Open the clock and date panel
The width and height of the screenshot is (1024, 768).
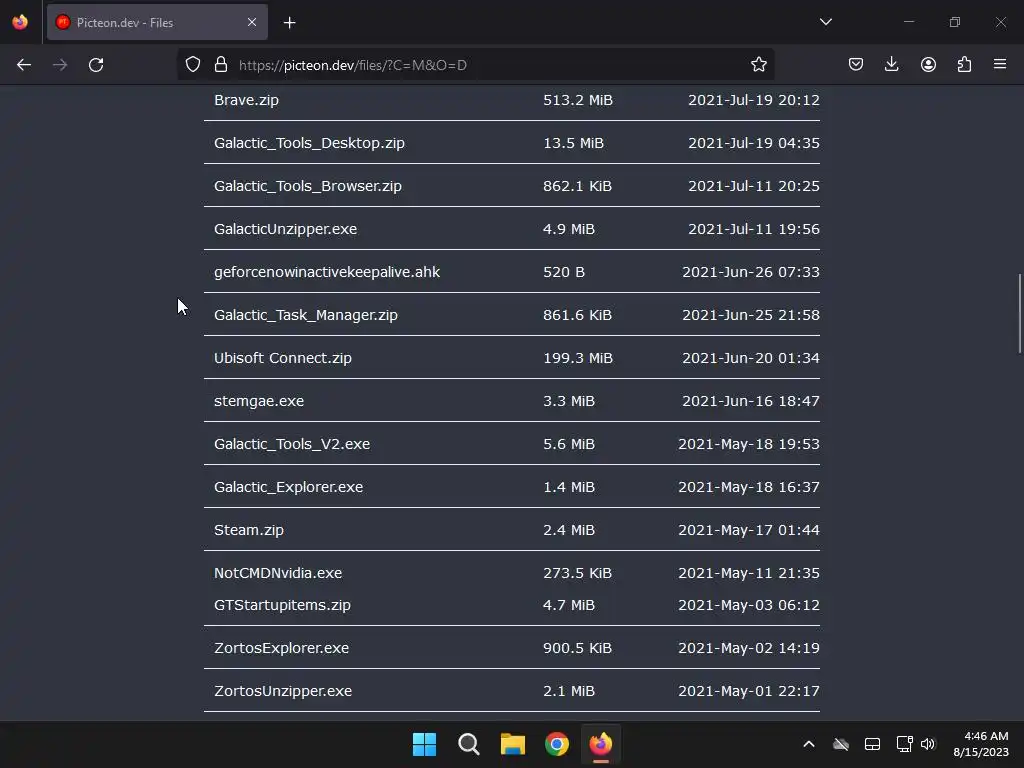982,744
